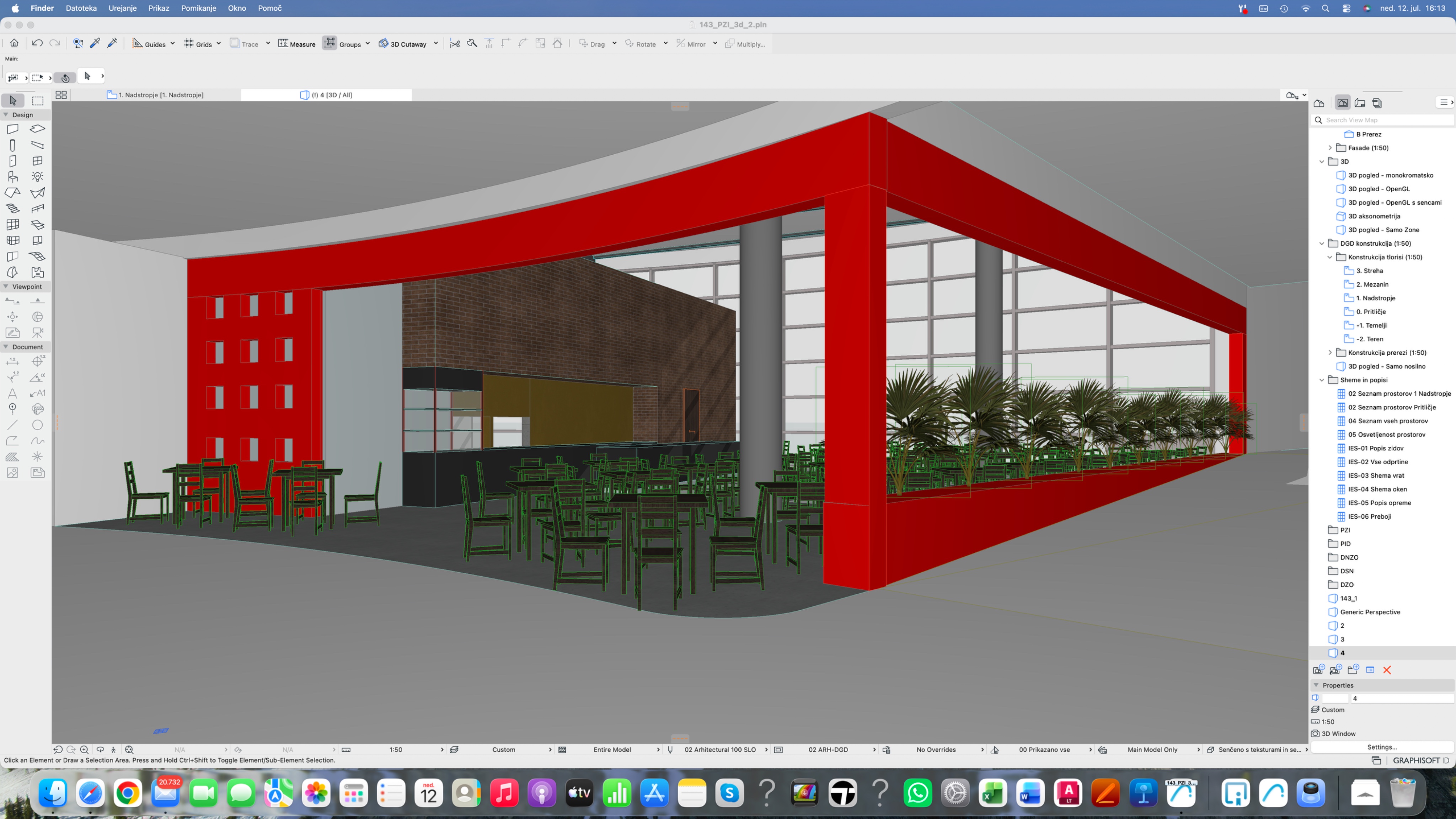Expand the Fasade (1:50) folder

tap(1330, 148)
